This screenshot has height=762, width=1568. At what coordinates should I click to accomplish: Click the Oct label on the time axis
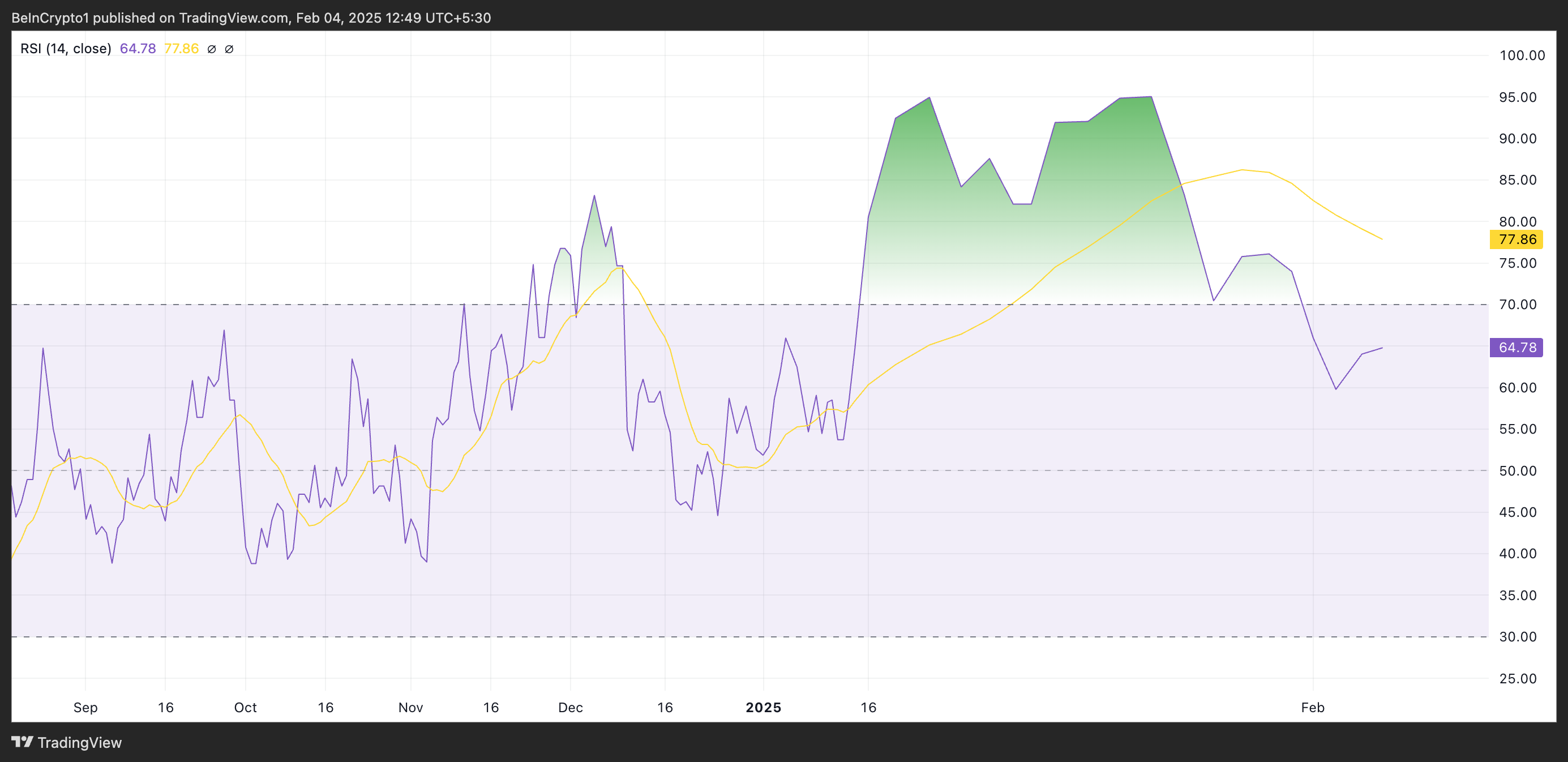click(x=245, y=707)
